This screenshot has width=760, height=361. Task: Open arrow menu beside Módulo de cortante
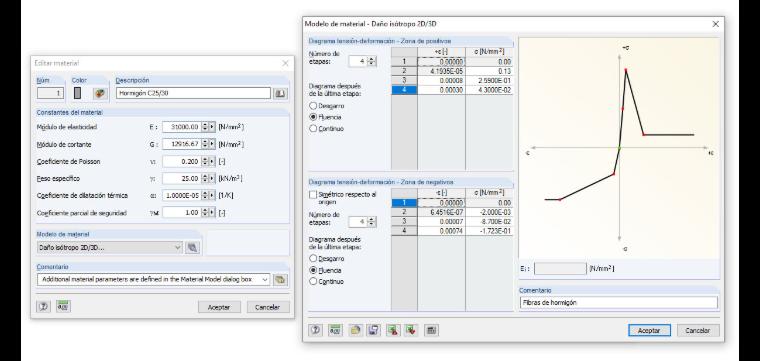[x=212, y=144]
